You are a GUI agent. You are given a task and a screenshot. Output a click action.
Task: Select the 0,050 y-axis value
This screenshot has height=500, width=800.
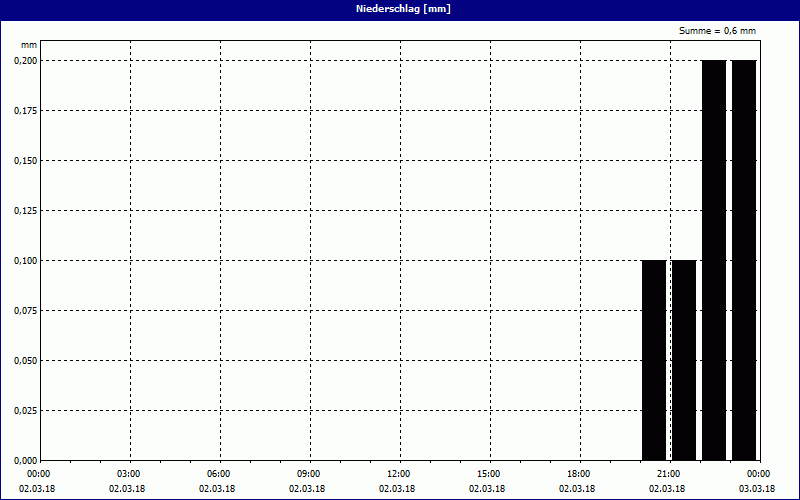pos(23,360)
